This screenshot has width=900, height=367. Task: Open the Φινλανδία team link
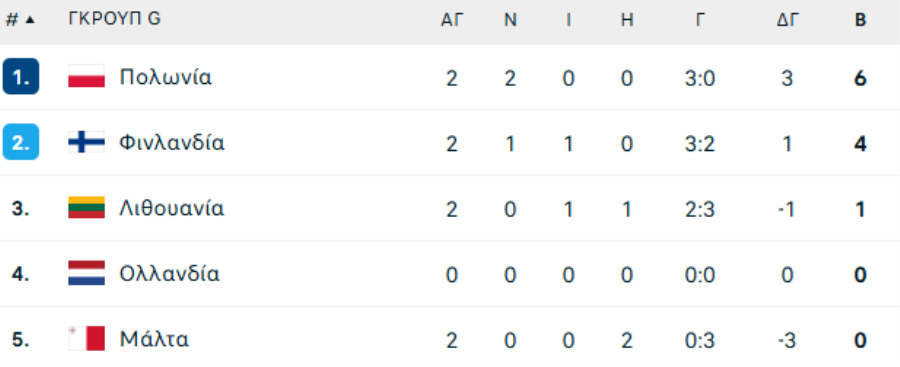point(172,142)
